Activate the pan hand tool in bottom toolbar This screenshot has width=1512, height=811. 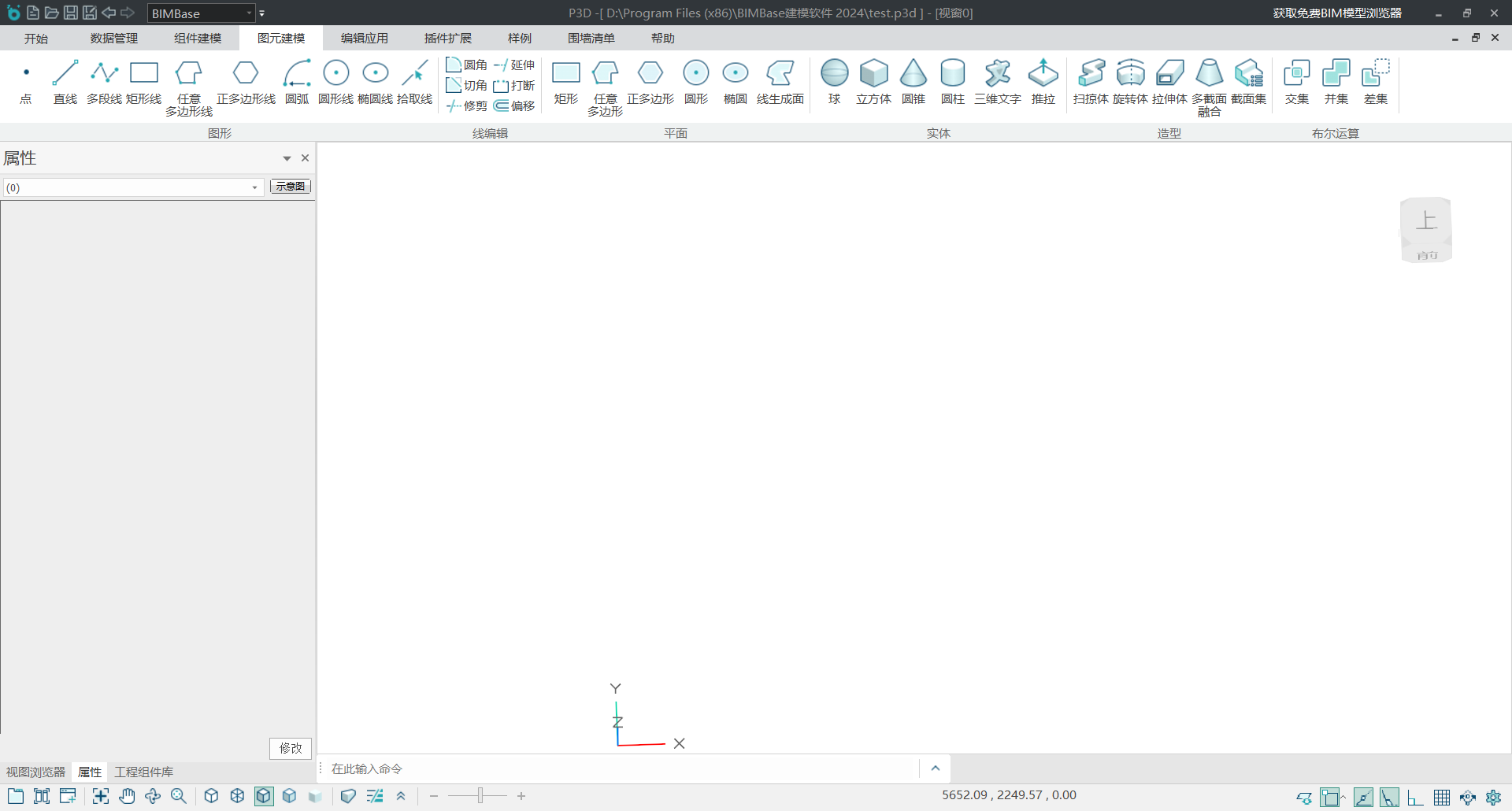pyautogui.click(x=127, y=796)
